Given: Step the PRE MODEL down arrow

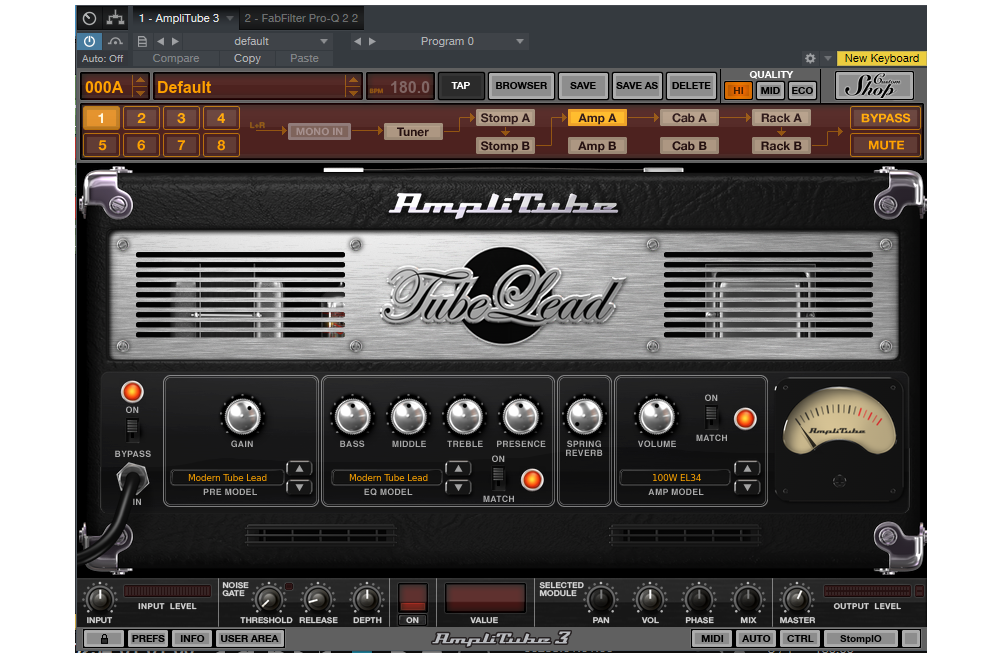Looking at the screenshot, I should tap(299, 487).
